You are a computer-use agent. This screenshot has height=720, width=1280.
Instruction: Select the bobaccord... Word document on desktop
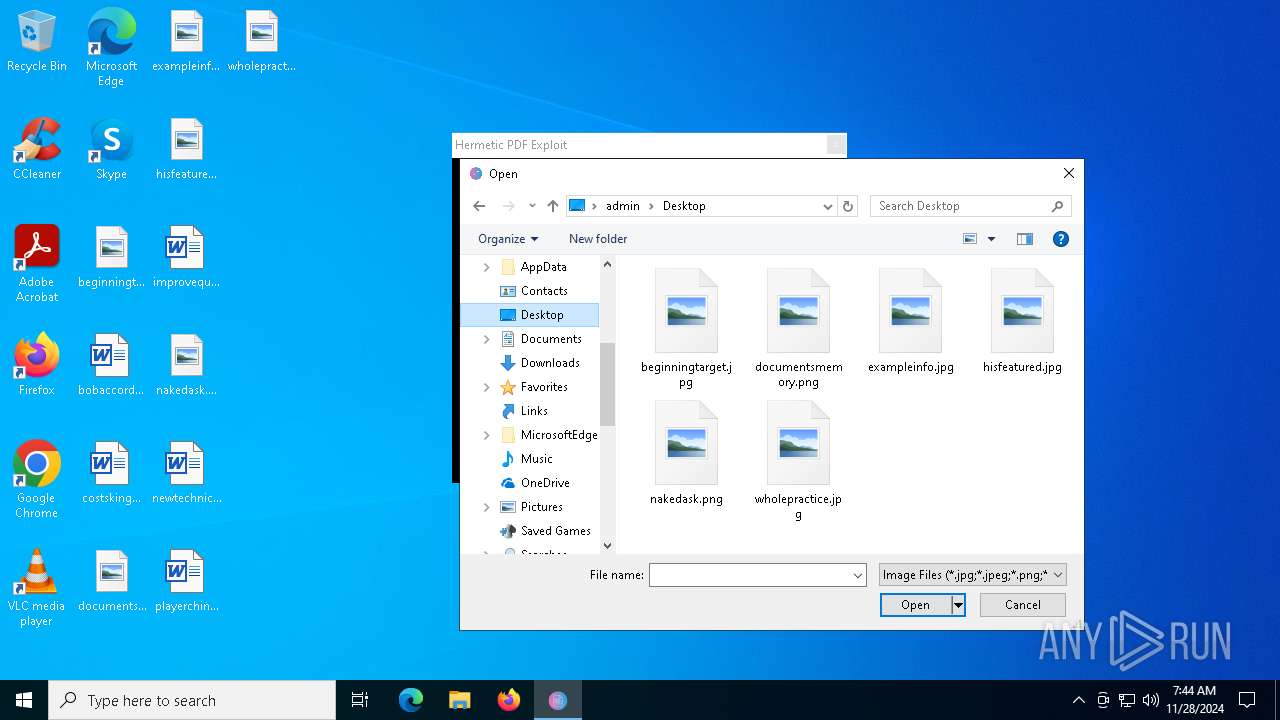pyautogui.click(x=111, y=365)
